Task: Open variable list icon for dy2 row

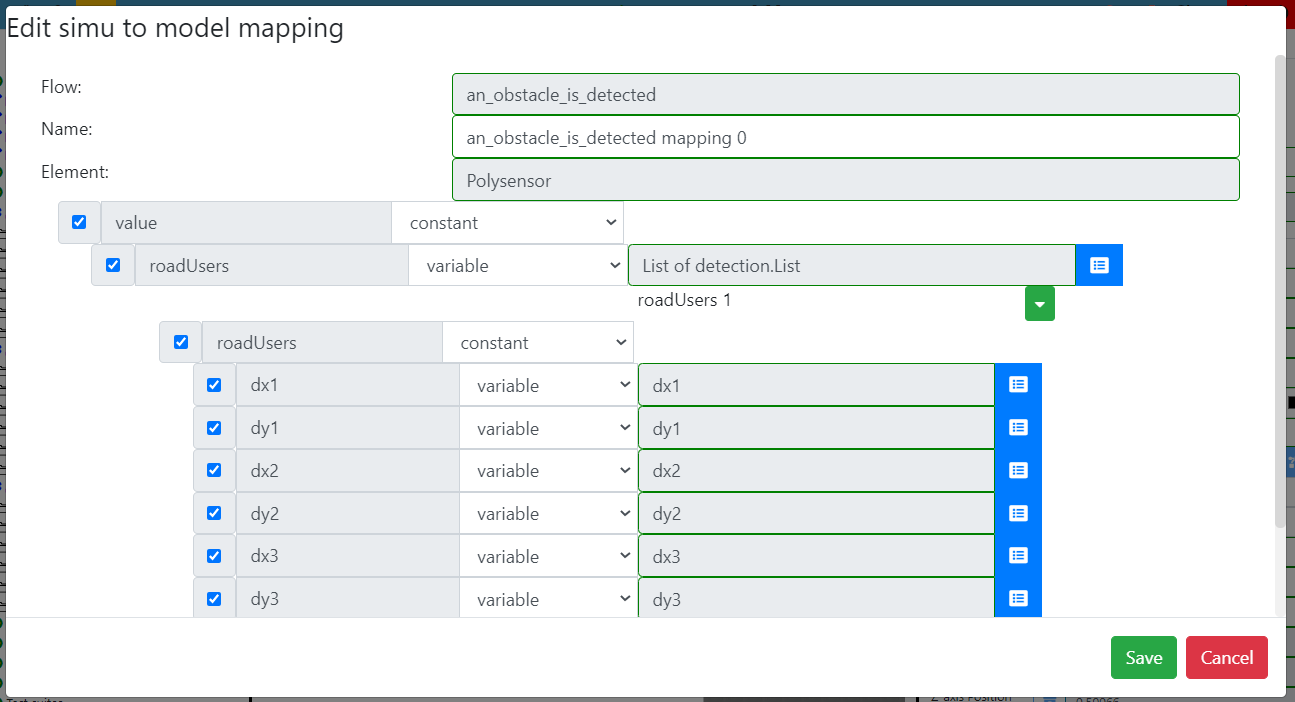Action: pos(1018,513)
